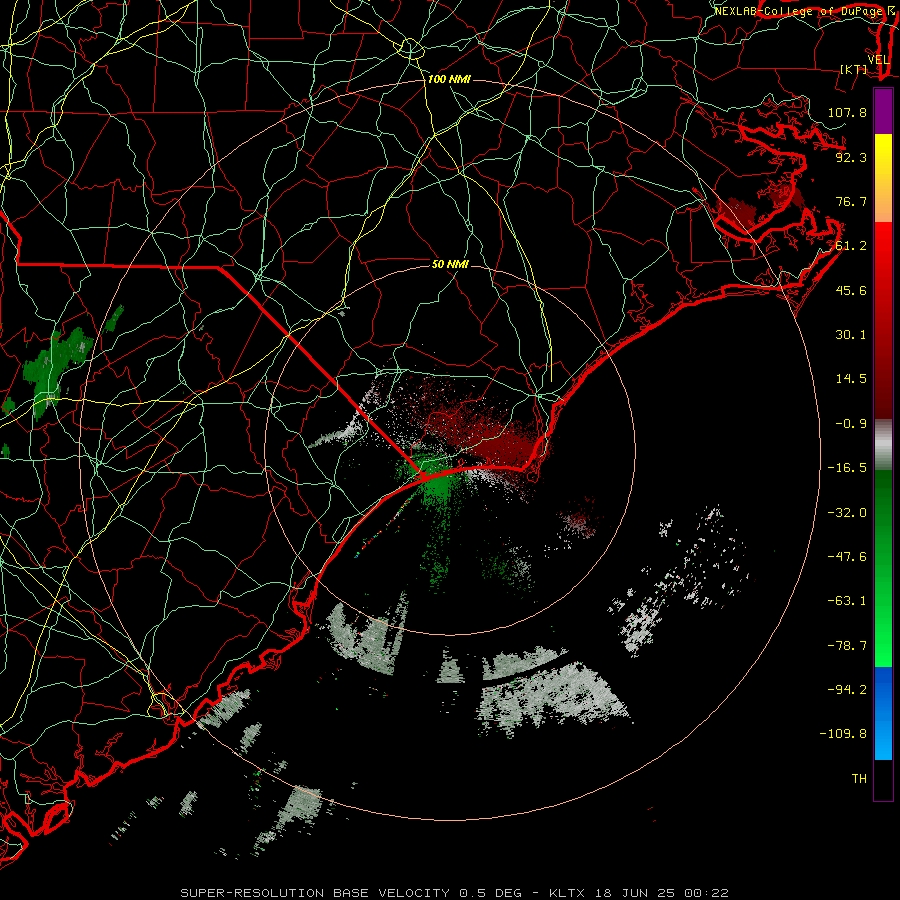Click the Super-Resolution Base Velocity caption
This screenshot has height=900, width=900.
[454, 893]
